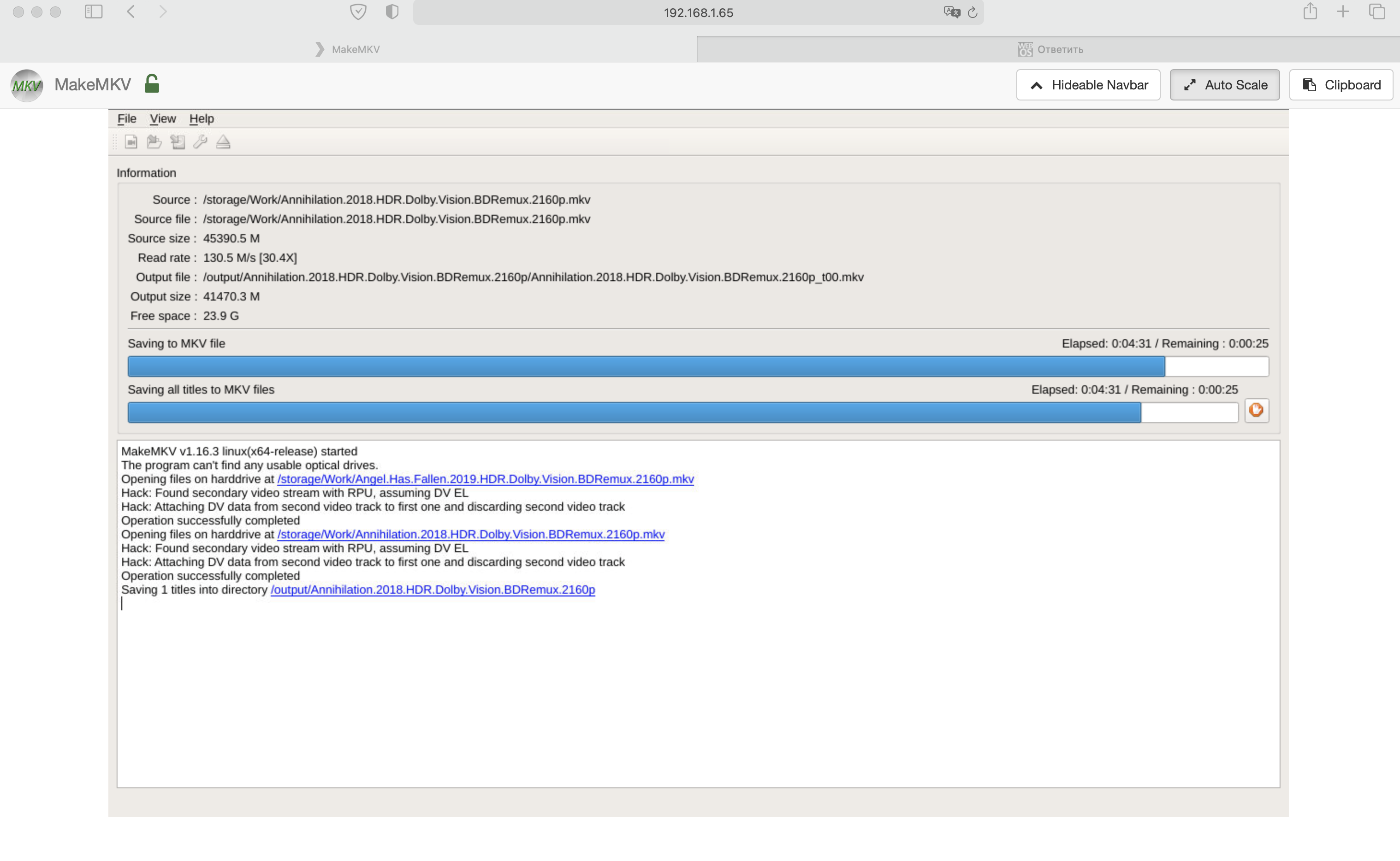Toggle the Auto Scale button
Image resolution: width=1400 pixels, height=861 pixels.
pos(1225,85)
